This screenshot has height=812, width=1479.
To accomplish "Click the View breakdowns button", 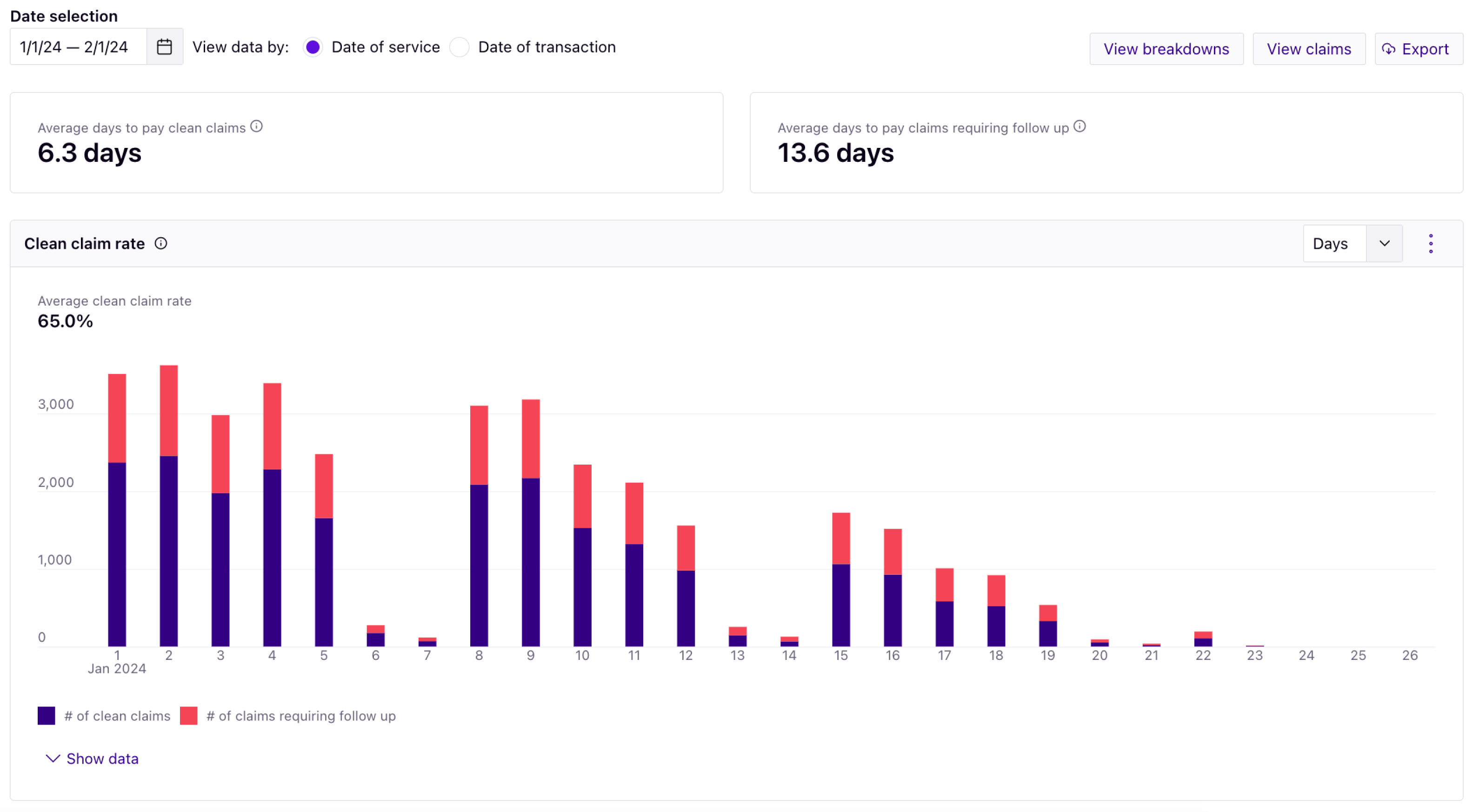I will point(1166,49).
